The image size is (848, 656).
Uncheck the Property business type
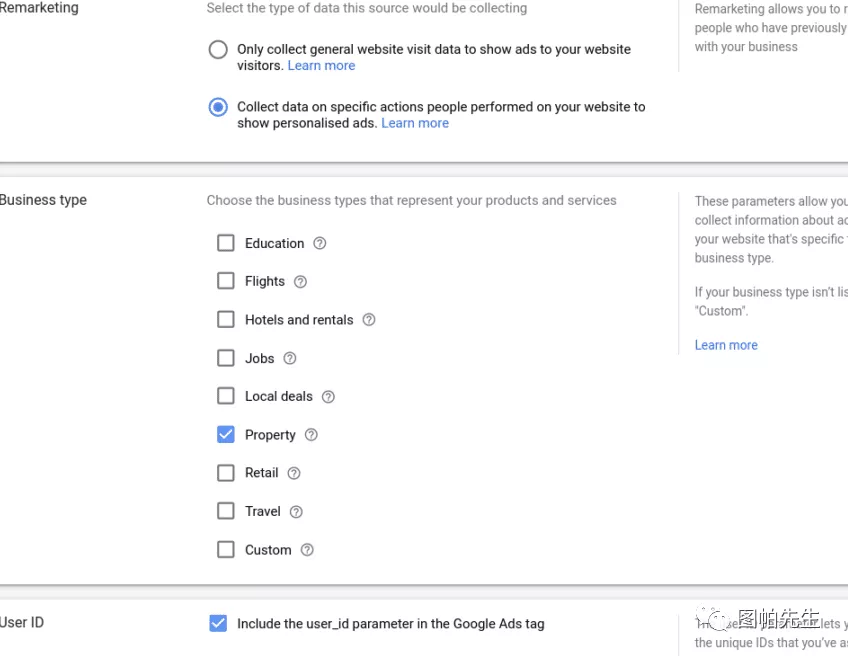pos(226,435)
